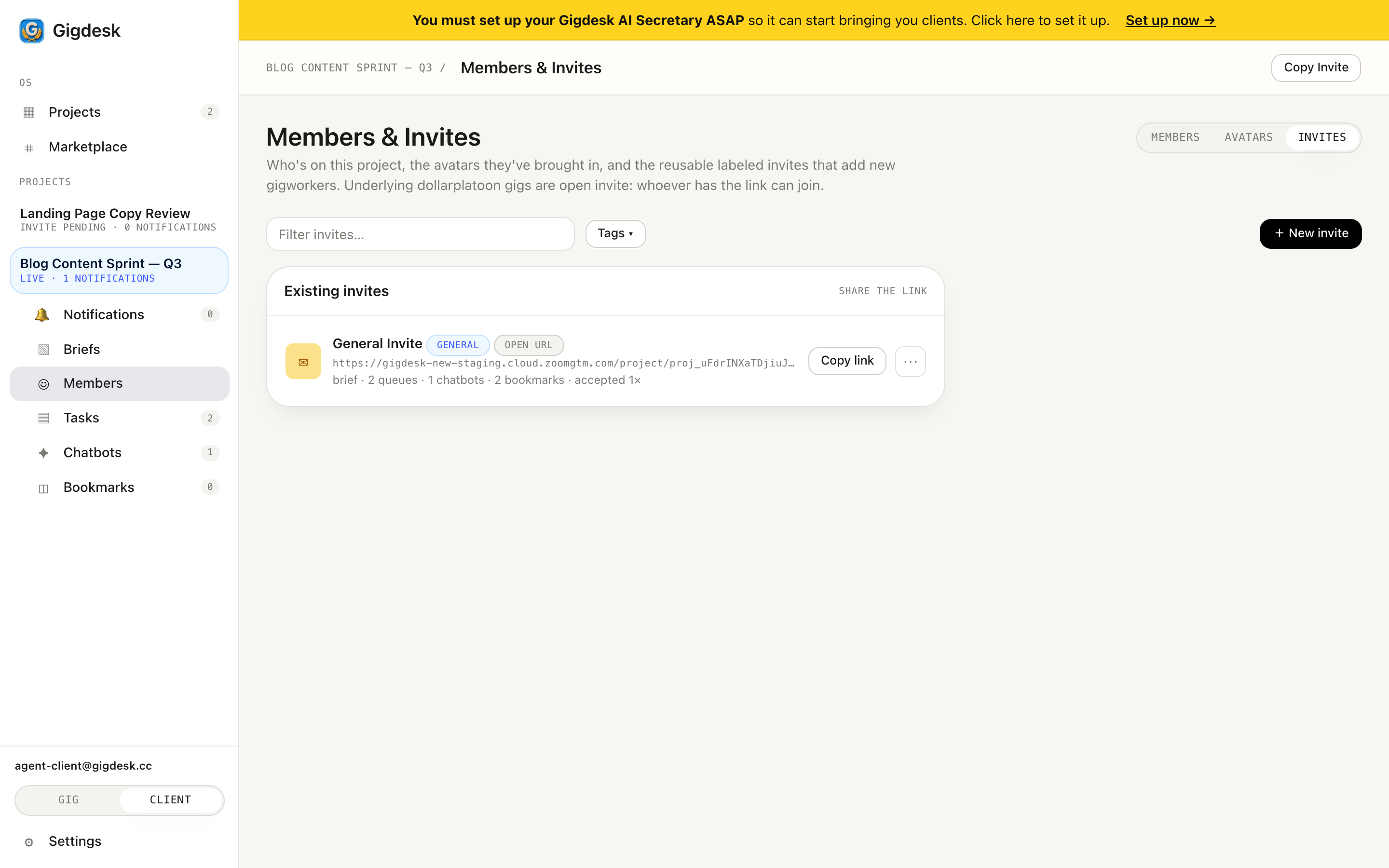Click the Marketplace hash icon
1389x868 pixels.
[x=29, y=148]
